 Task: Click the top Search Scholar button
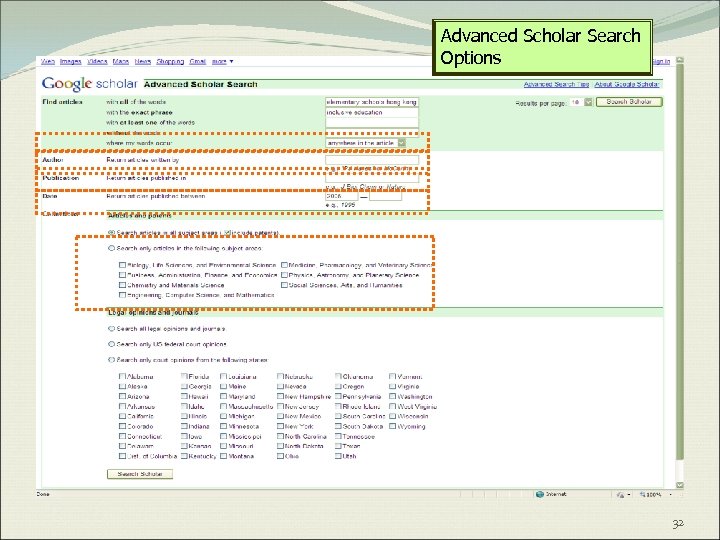(629, 102)
